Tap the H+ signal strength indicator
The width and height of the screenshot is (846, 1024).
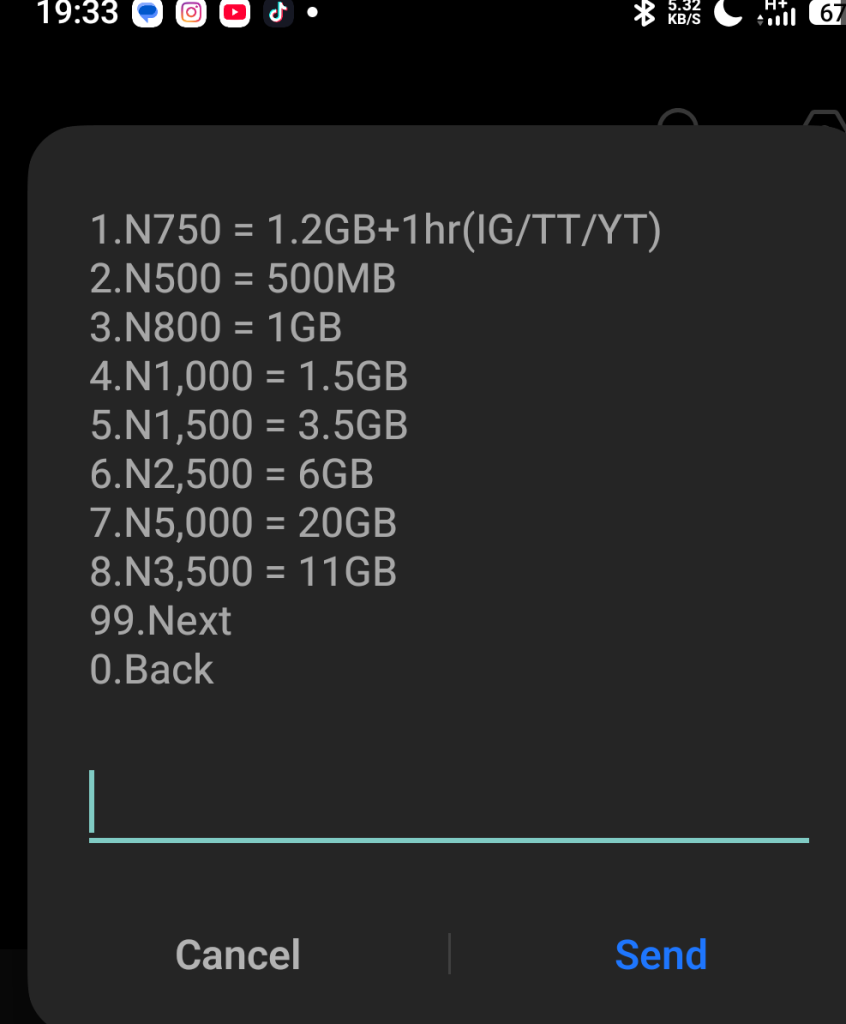pos(779,13)
